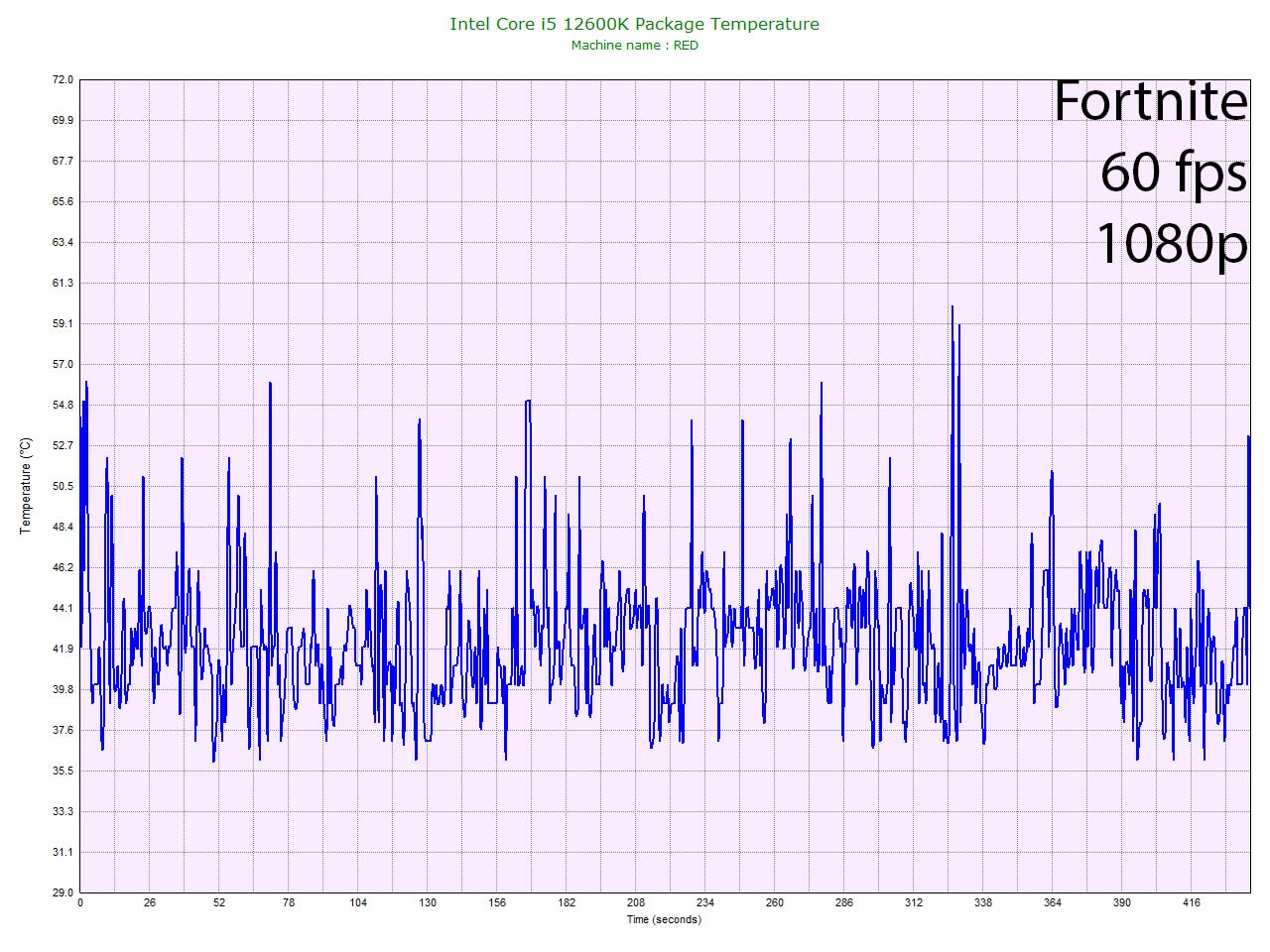
Task: Select the 208 seconds x-axis tick
Action: [636, 902]
